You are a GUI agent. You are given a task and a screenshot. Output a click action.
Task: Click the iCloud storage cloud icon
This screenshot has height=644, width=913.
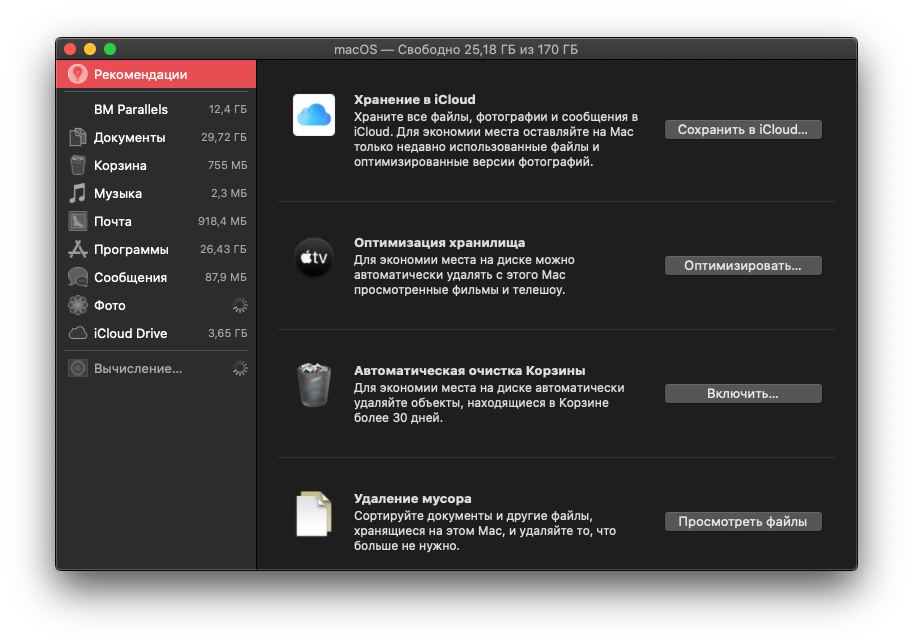pyautogui.click(x=314, y=115)
